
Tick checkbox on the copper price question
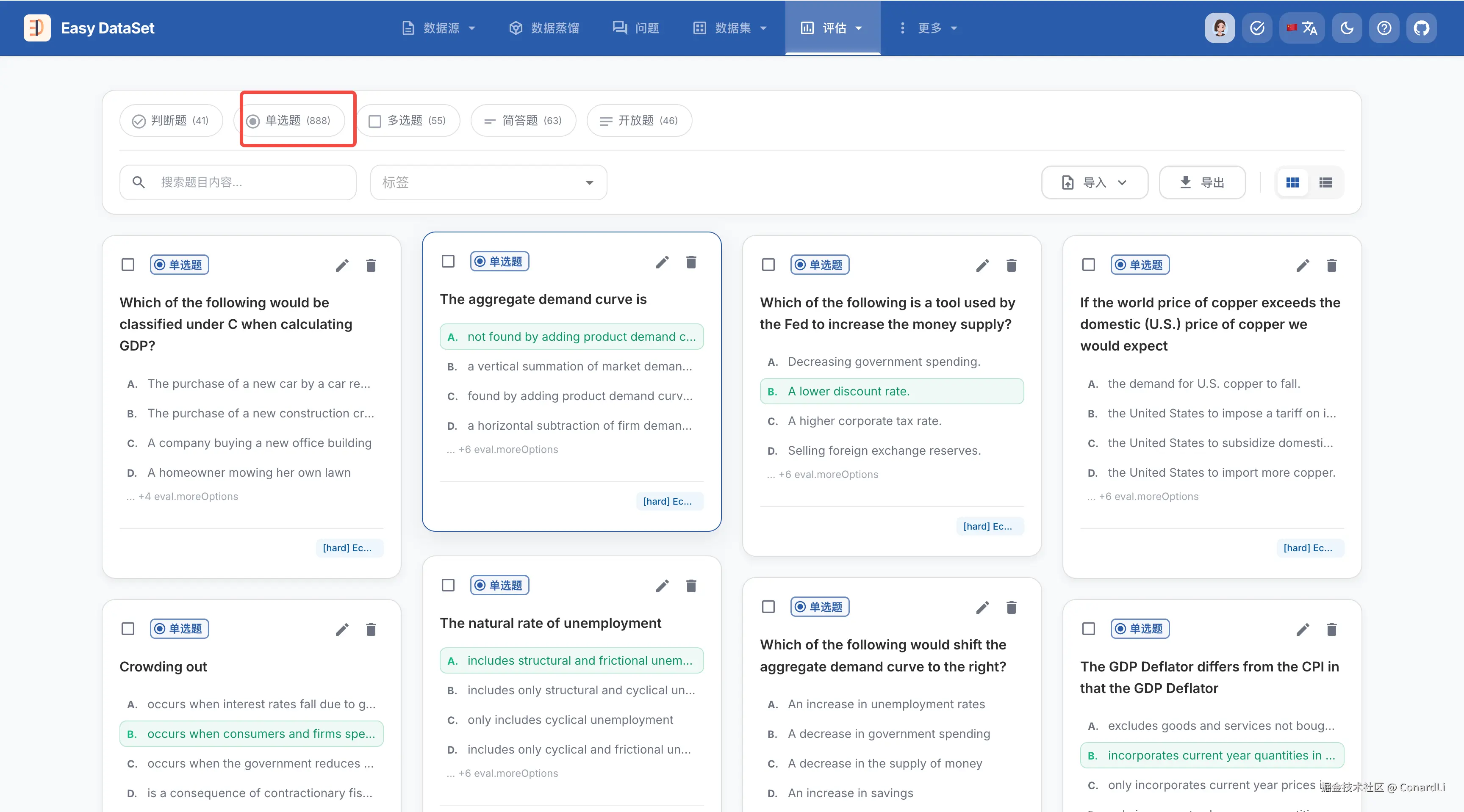tap(1088, 265)
